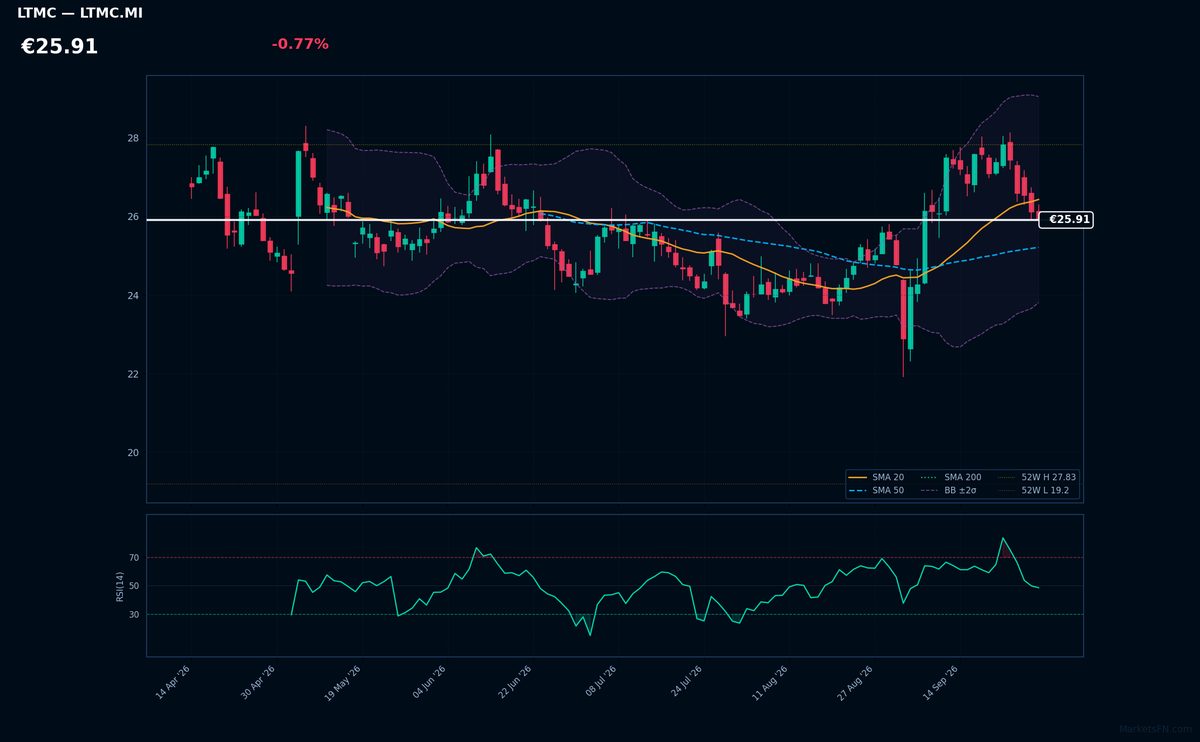
Task: Click the 11 Aug '26 date label
Action: pos(770,682)
